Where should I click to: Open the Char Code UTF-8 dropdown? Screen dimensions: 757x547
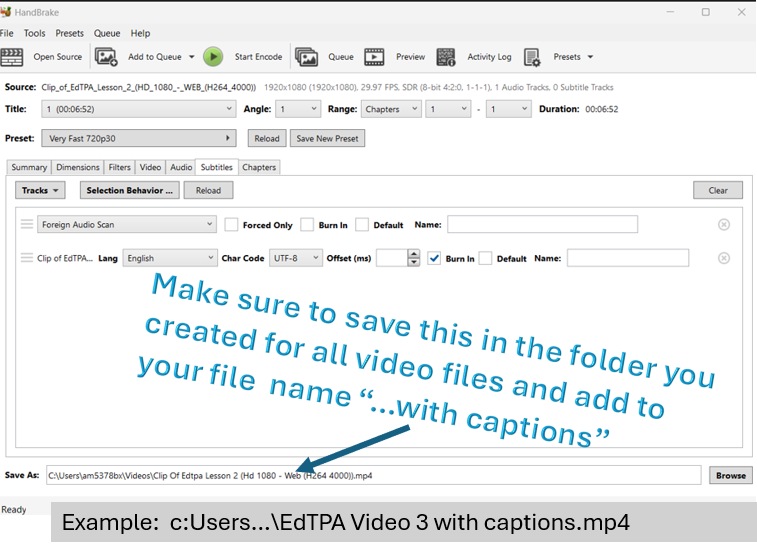(295, 258)
